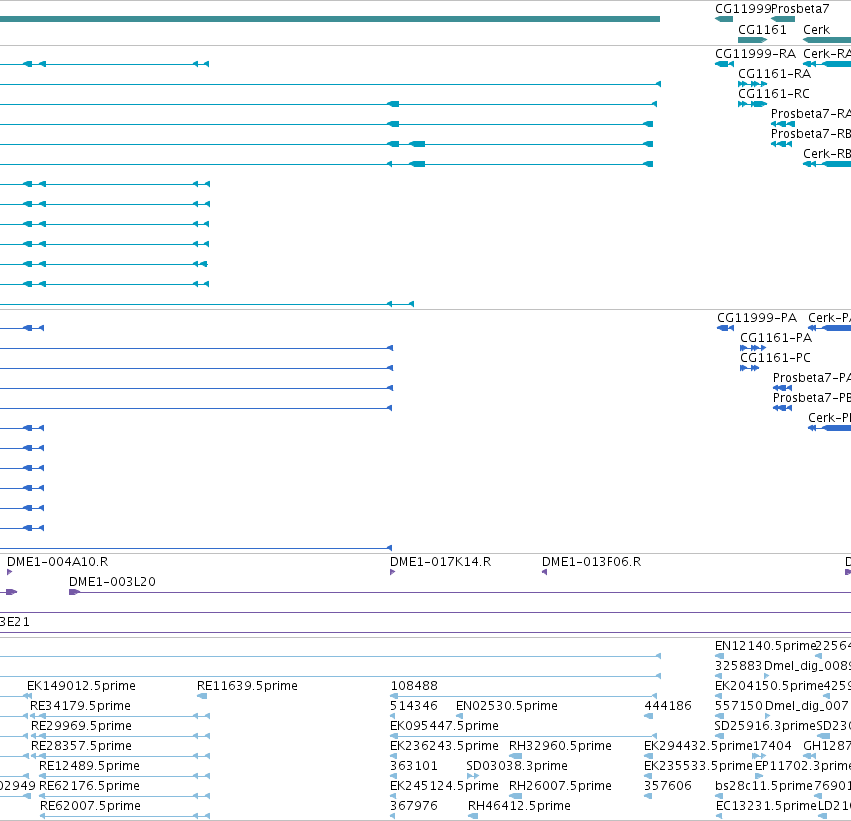Select EST RE12489.5prime
851x821 pixels.
point(89,766)
